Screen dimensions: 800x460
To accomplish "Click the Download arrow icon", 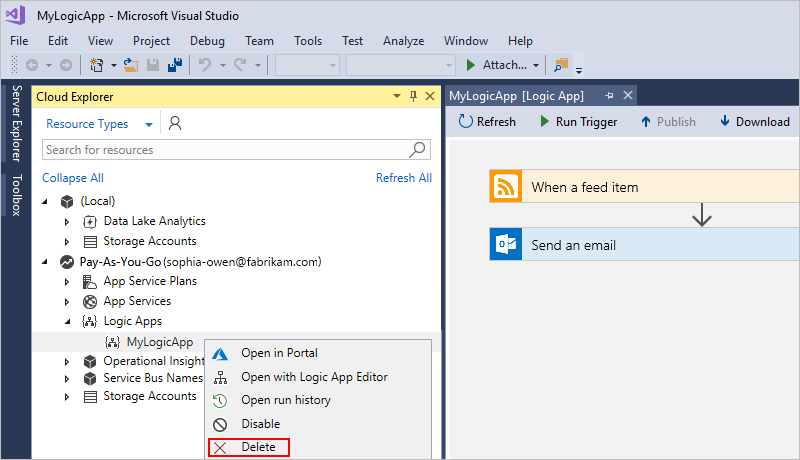I will click(x=725, y=122).
